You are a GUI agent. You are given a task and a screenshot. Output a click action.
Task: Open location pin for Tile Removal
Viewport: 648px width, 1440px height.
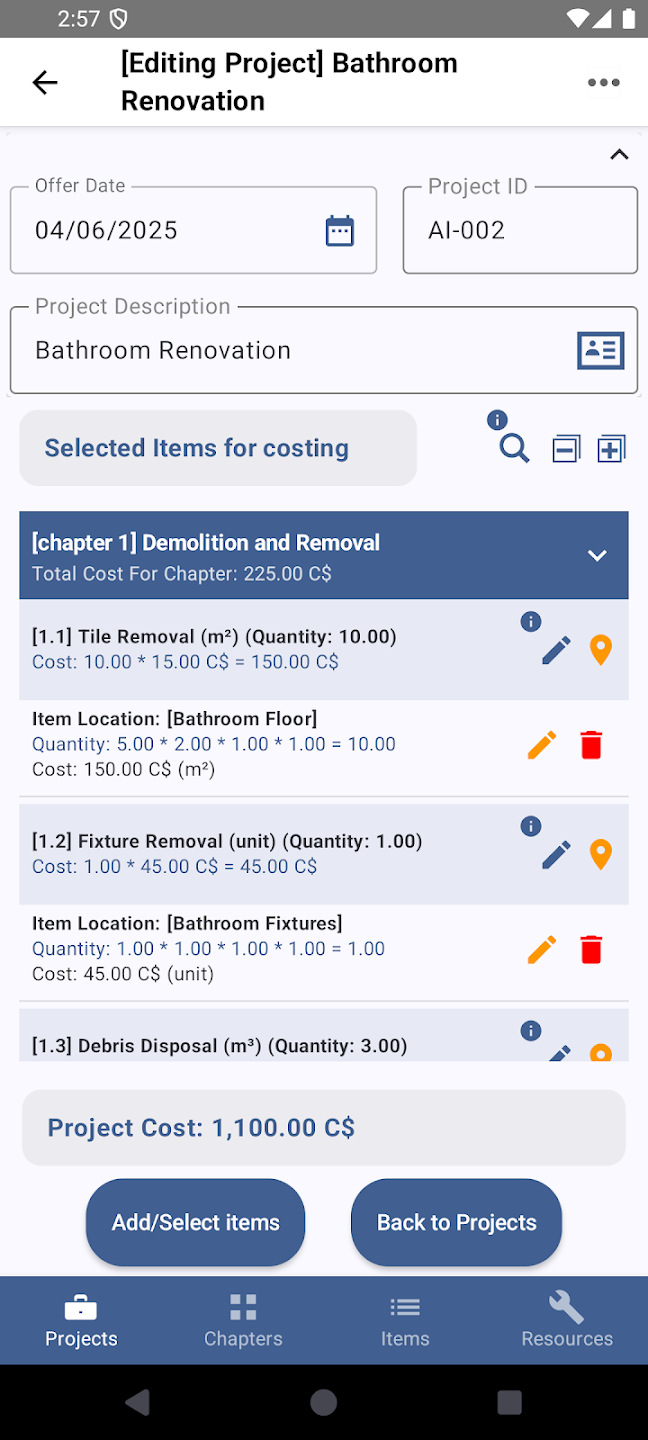click(601, 649)
